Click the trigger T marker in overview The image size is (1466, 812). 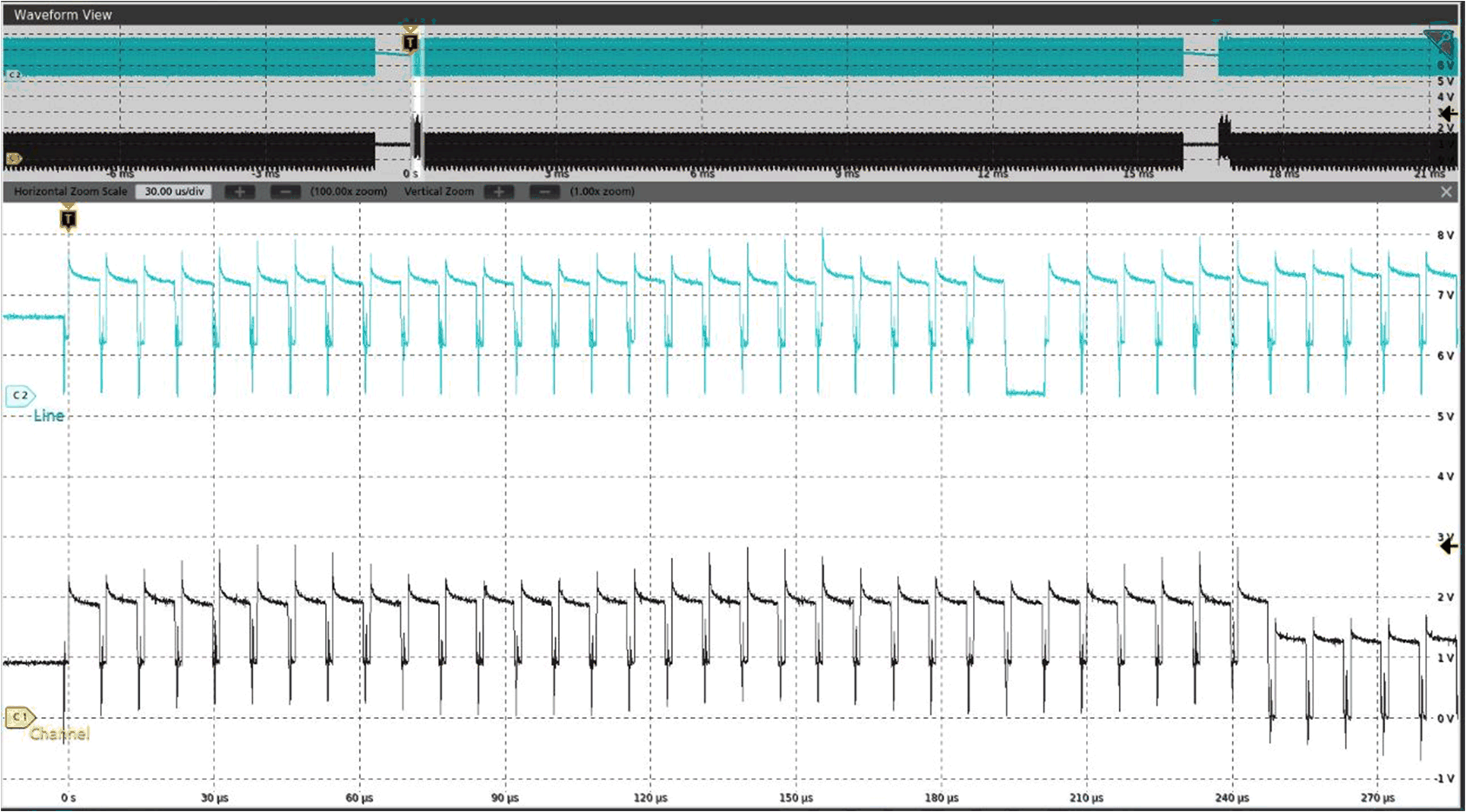click(x=410, y=41)
